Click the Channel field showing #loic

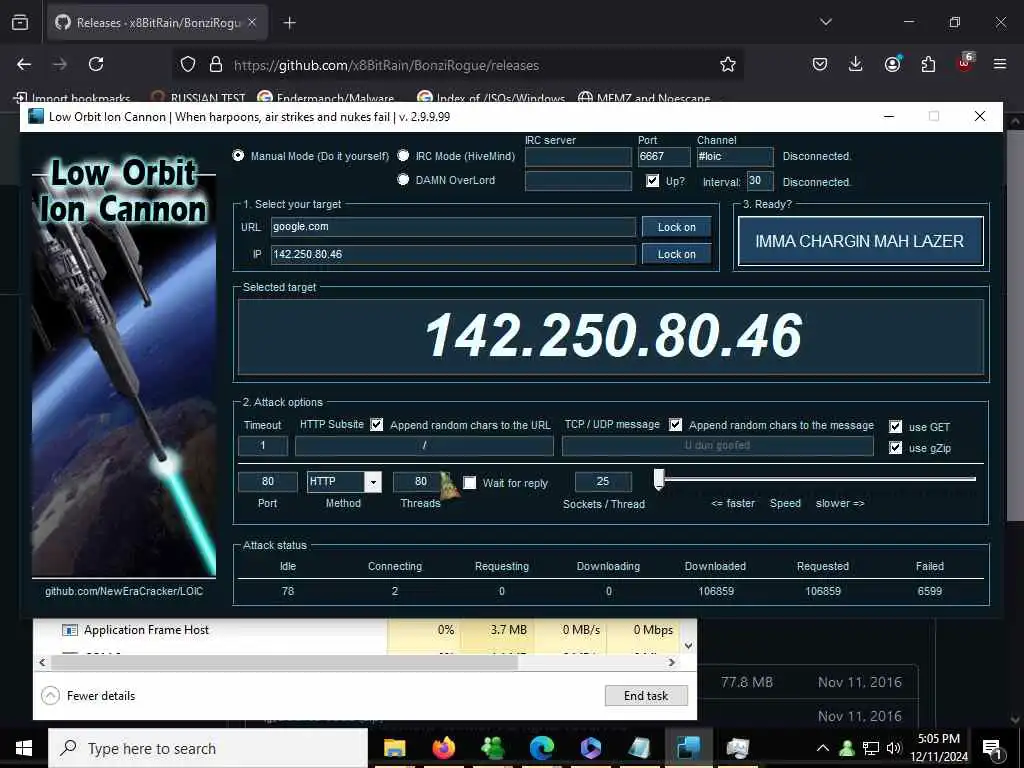click(735, 157)
